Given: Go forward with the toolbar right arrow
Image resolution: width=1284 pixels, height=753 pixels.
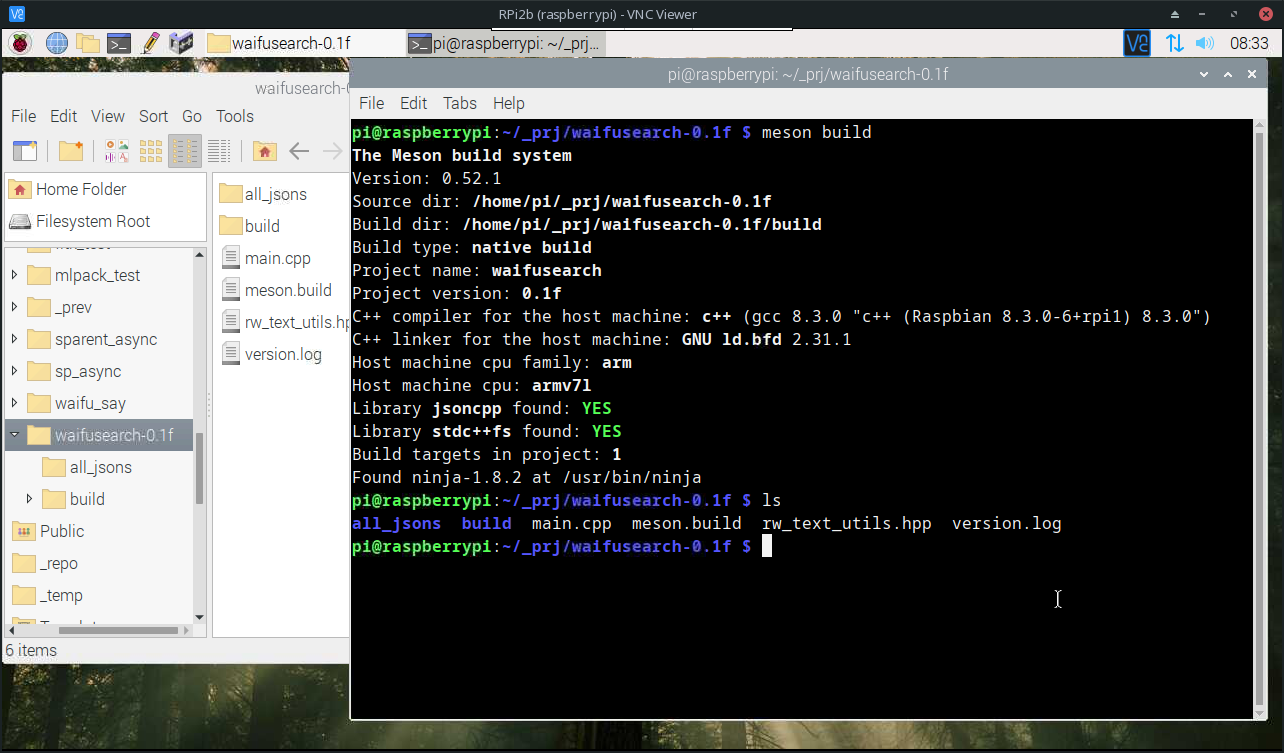Looking at the screenshot, I should (x=333, y=151).
